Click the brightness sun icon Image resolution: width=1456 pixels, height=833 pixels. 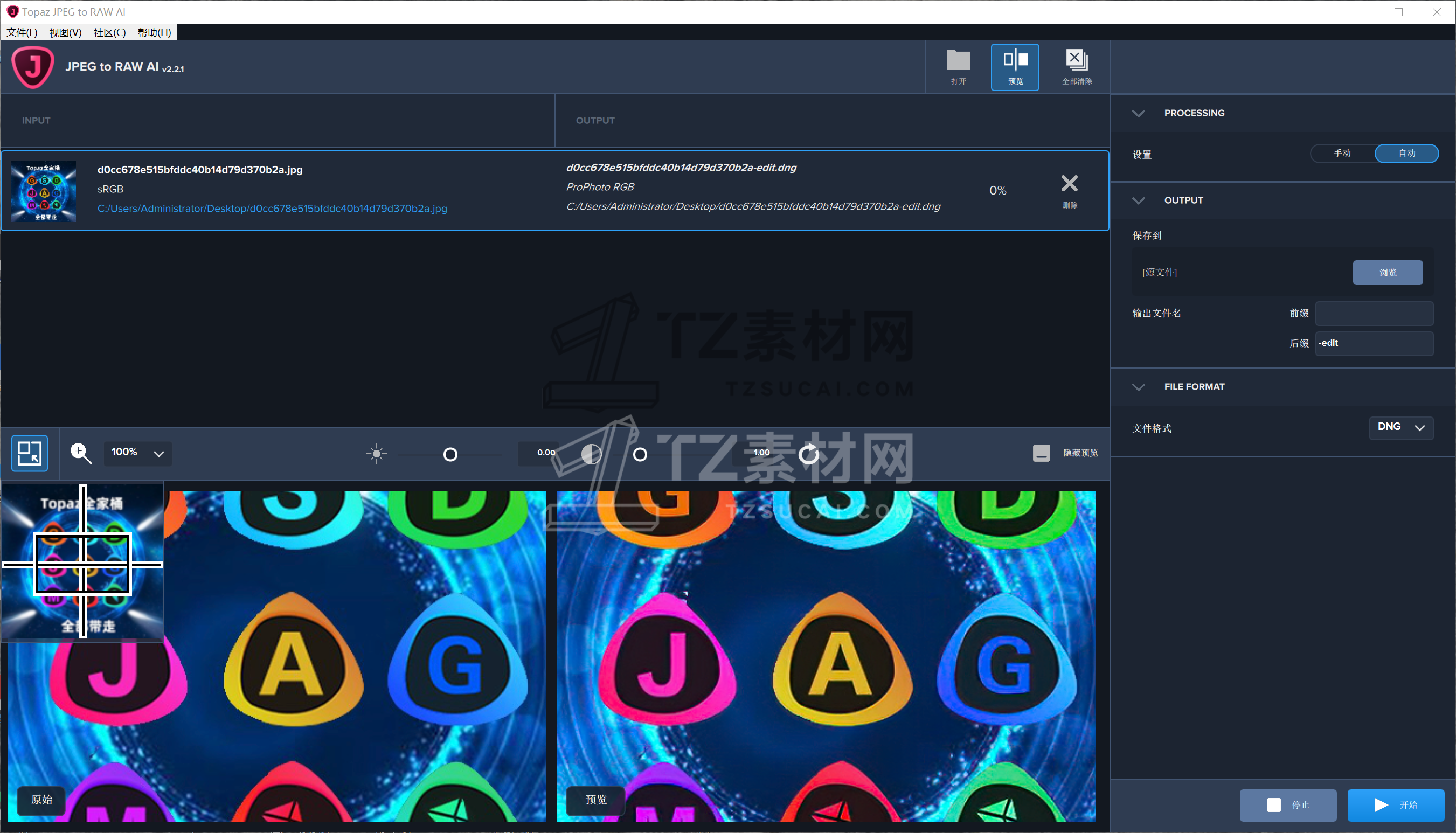377,454
